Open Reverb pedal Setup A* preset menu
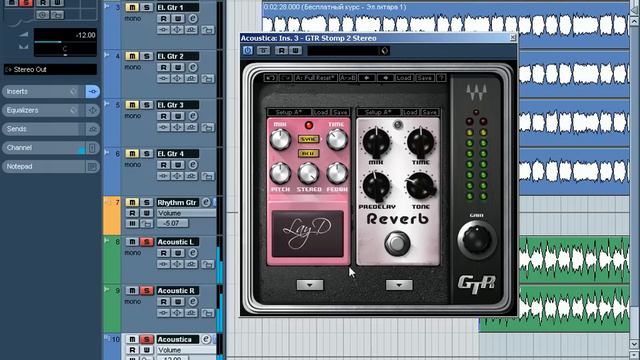 (378, 112)
